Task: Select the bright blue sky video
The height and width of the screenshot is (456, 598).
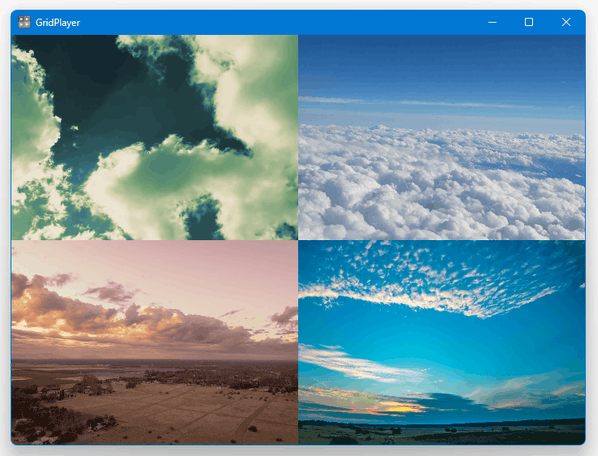Action: click(442, 342)
